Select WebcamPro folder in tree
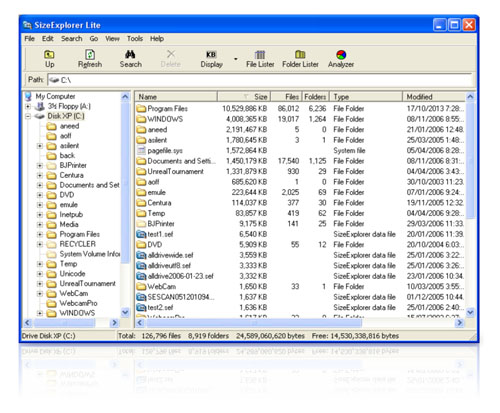The image size is (500, 413). (x=72, y=303)
